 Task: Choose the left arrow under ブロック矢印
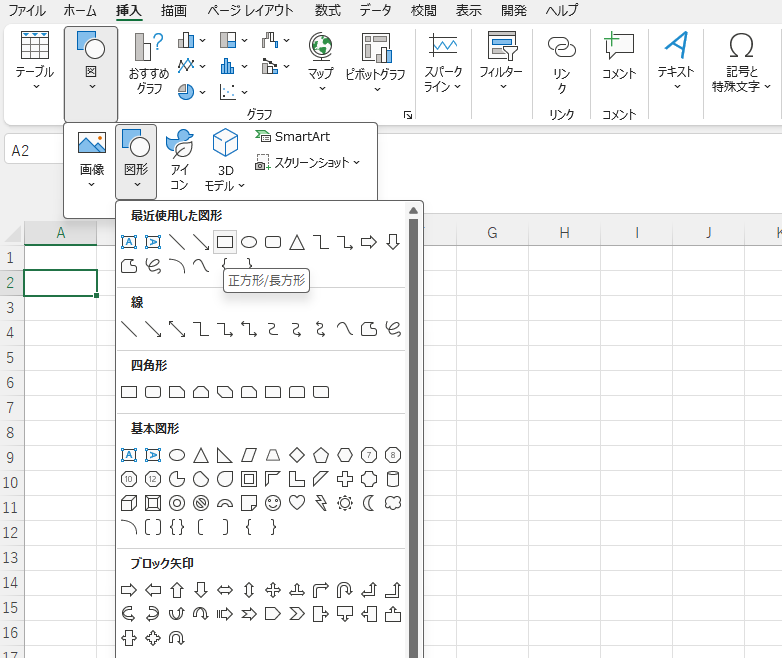(x=153, y=590)
